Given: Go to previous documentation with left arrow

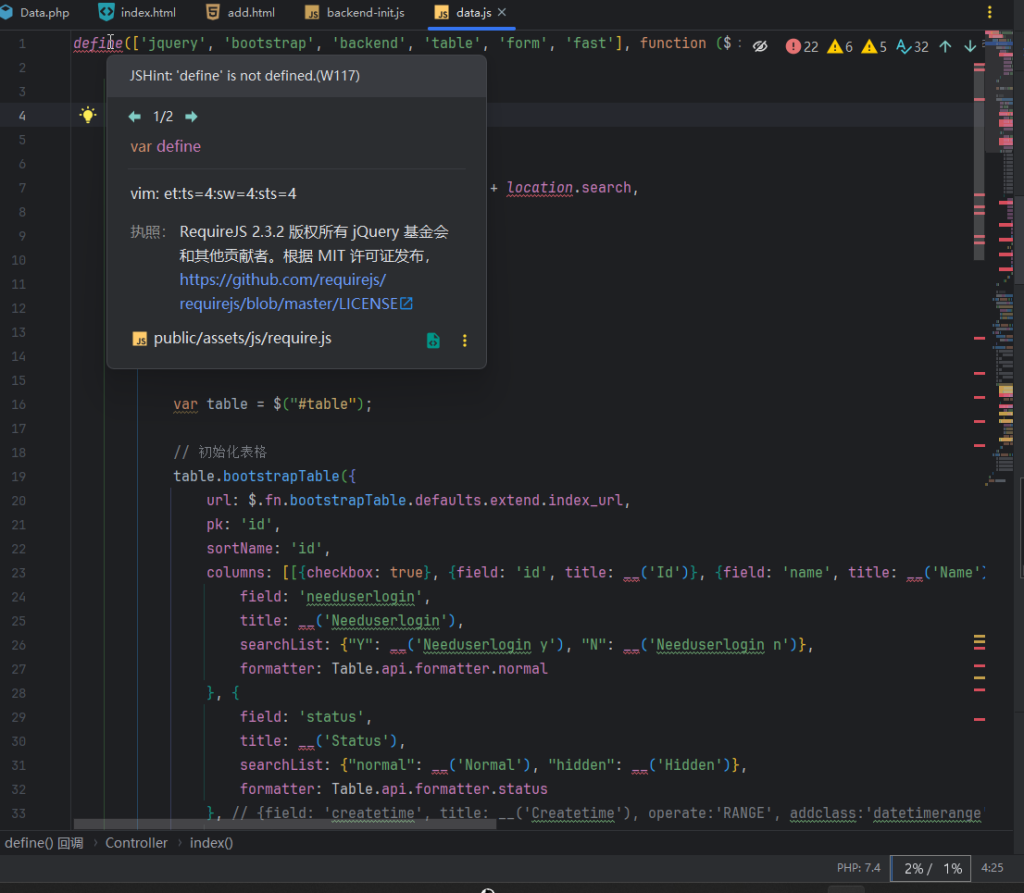Looking at the screenshot, I should coord(134,117).
